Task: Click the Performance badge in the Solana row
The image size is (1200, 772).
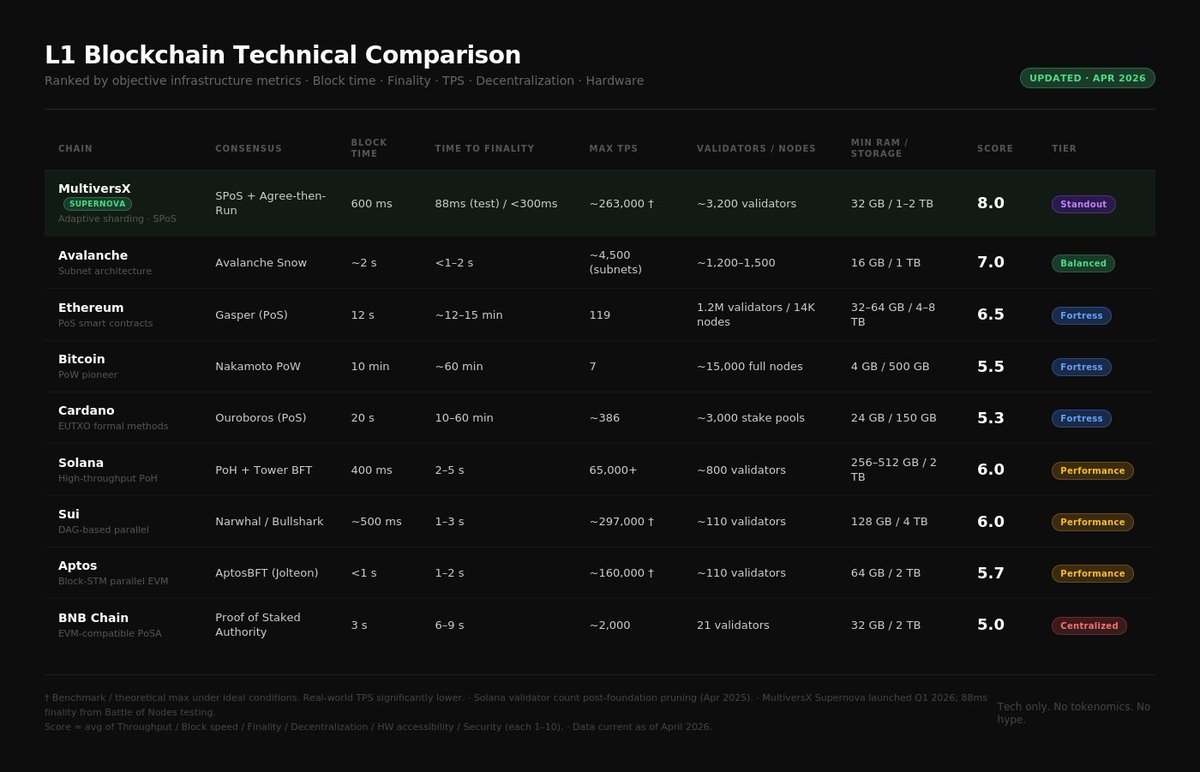Action: coord(1092,471)
